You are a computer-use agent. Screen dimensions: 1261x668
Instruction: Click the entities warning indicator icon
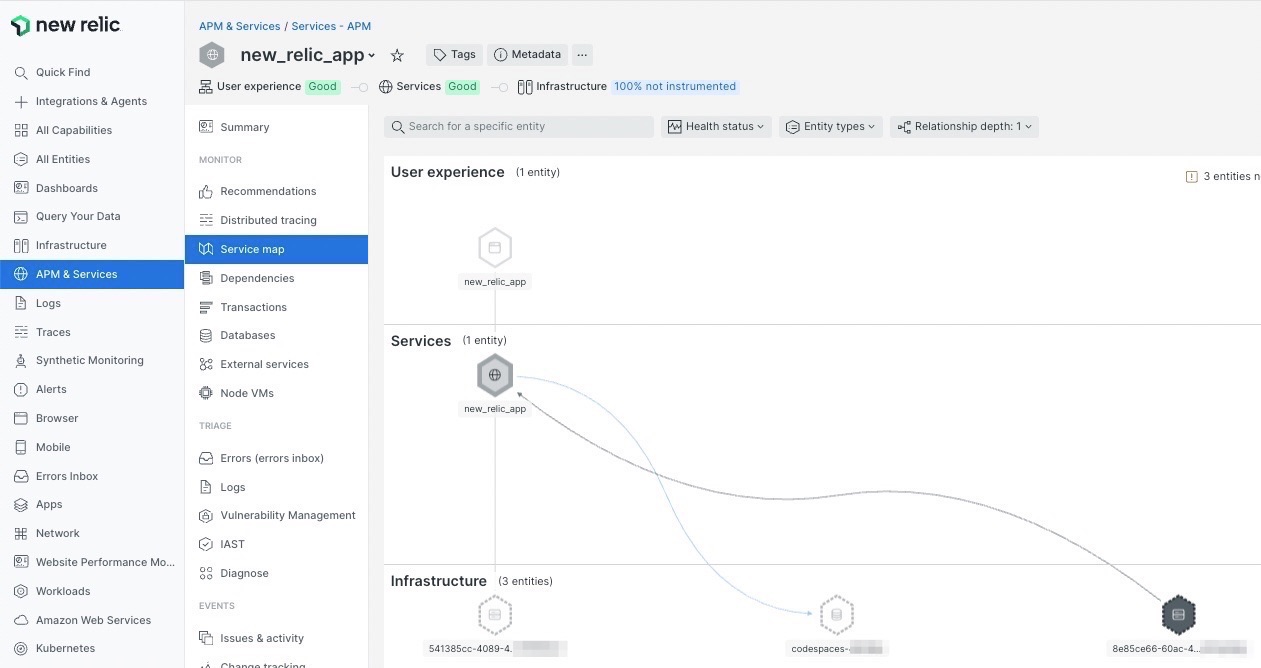click(1191, 177)
